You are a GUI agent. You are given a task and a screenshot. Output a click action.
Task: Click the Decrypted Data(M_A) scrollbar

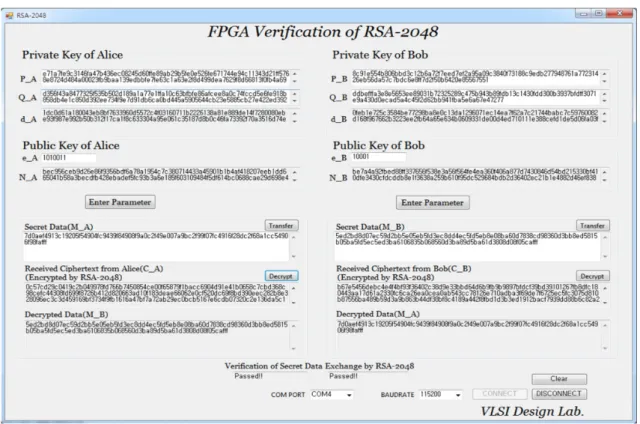point(605,335)
